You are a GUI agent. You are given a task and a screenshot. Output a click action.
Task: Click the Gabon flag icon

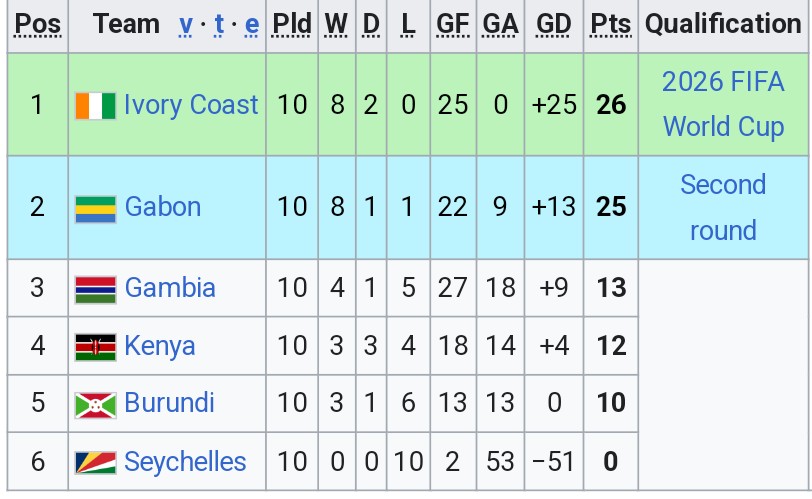click(x=95, y=208)
